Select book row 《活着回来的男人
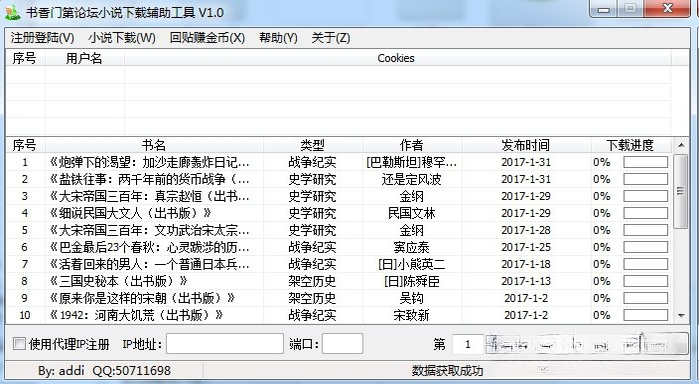This screenshot has width=699, height=384. [x=338, y=264]
